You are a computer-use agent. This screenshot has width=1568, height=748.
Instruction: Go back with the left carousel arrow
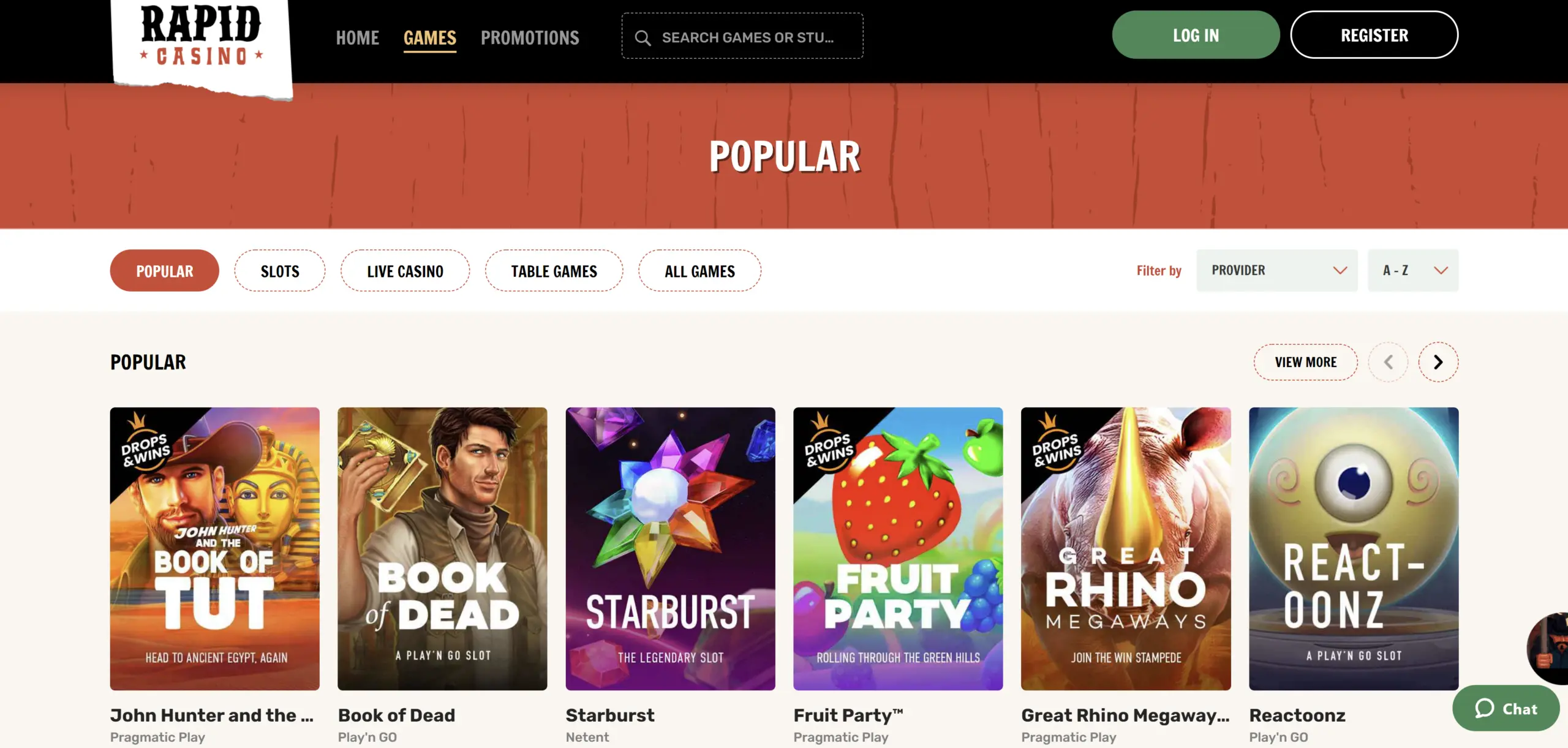(x=1388, y=362)
